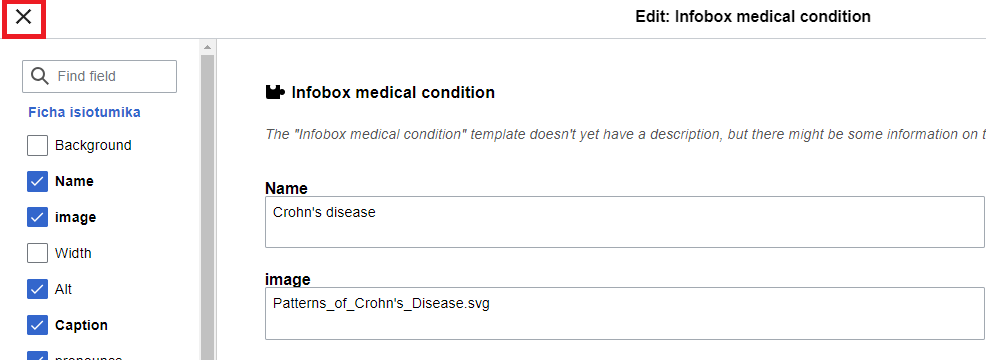Uncheck the image field checkbox

(x=38, y=217)
